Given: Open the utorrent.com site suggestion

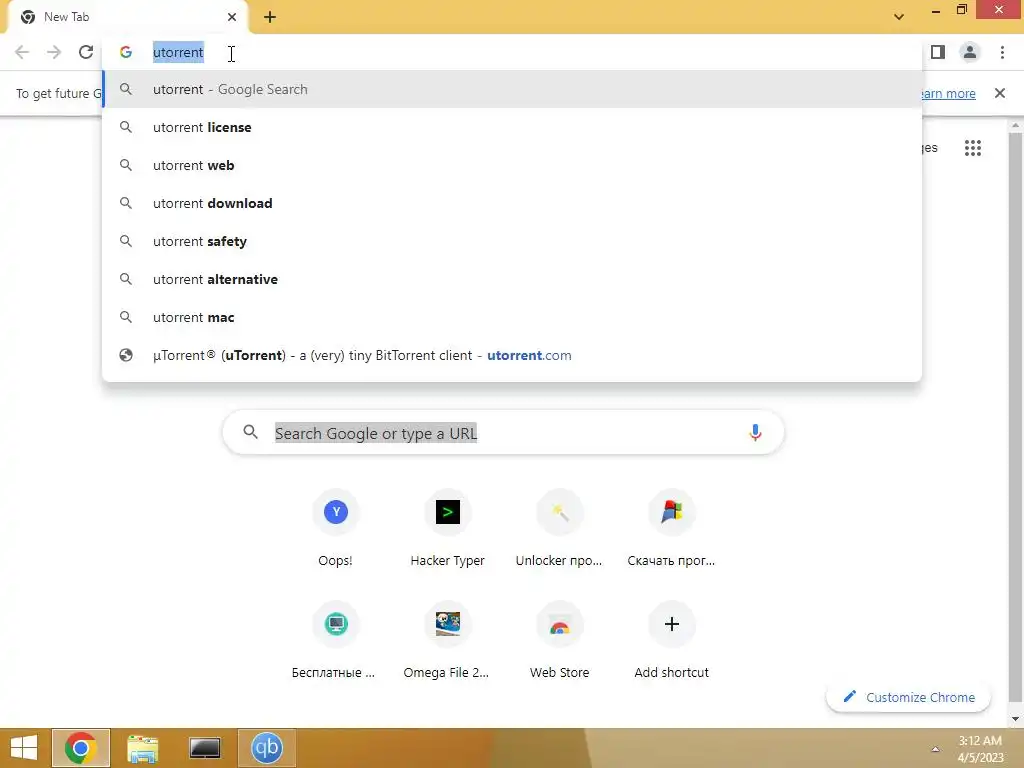Looking at the screenshot, I should click(x=512, y=355).
